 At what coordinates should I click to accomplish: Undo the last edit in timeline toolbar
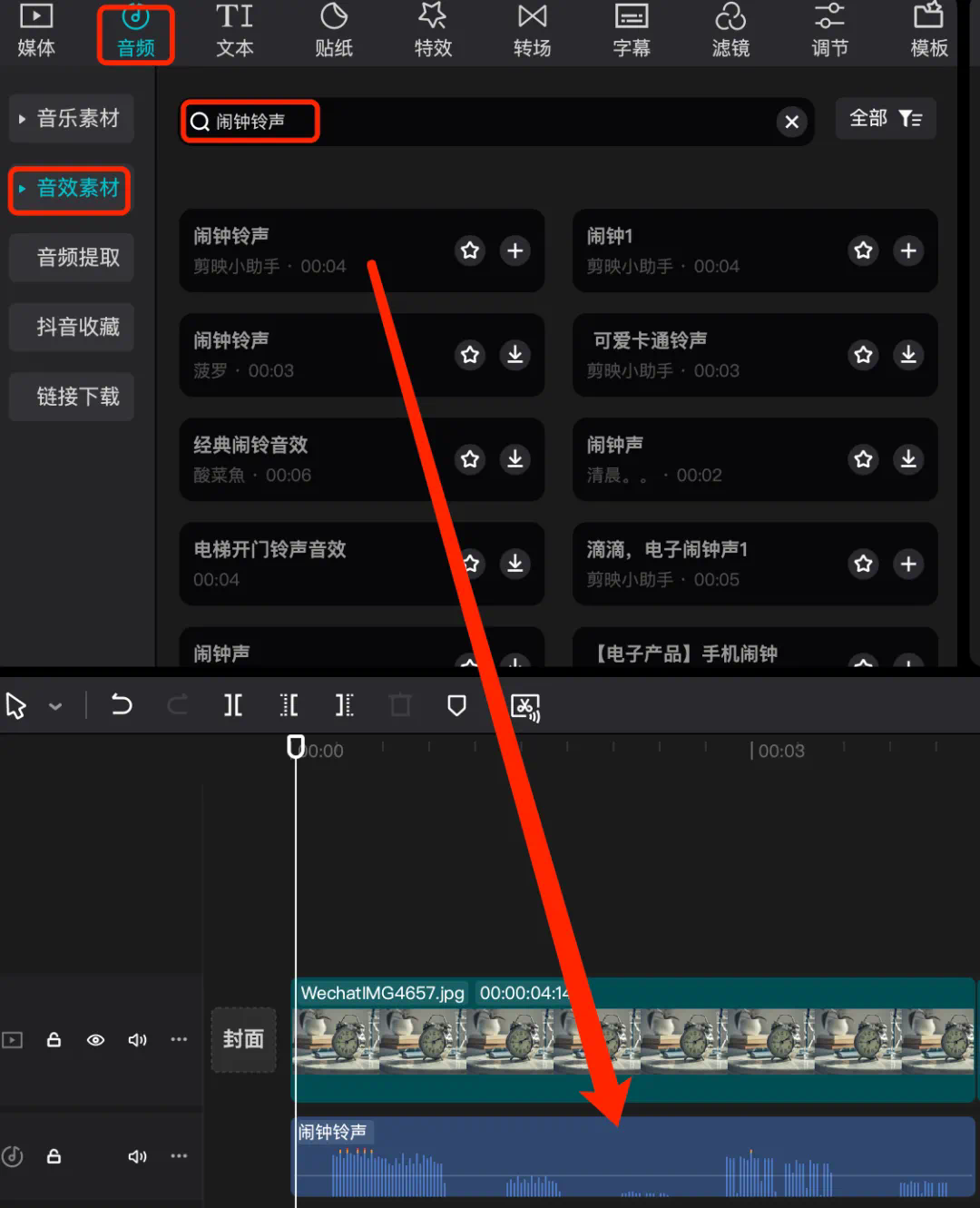(122, 705)
